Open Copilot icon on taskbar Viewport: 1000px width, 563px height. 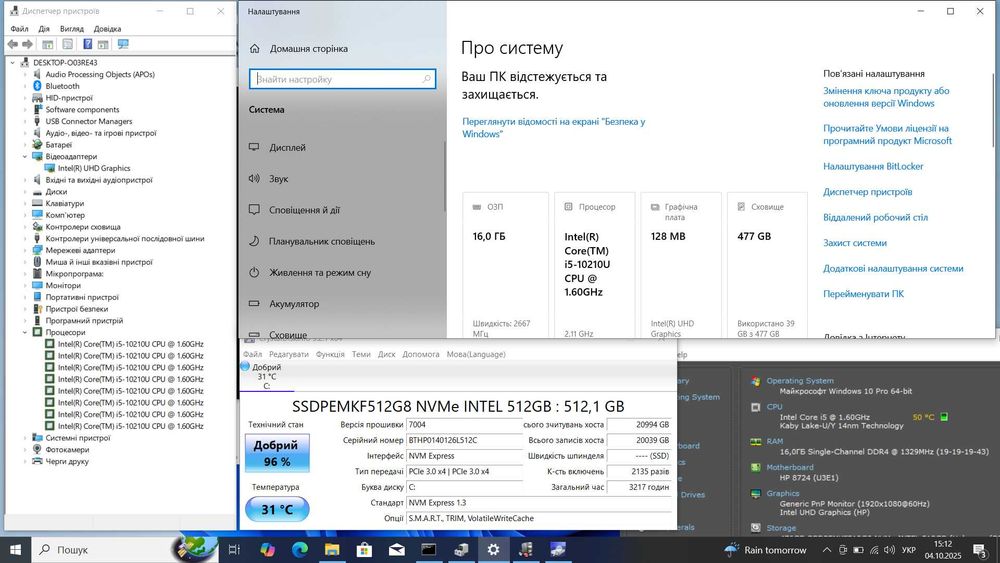click(x=267, y=550)
